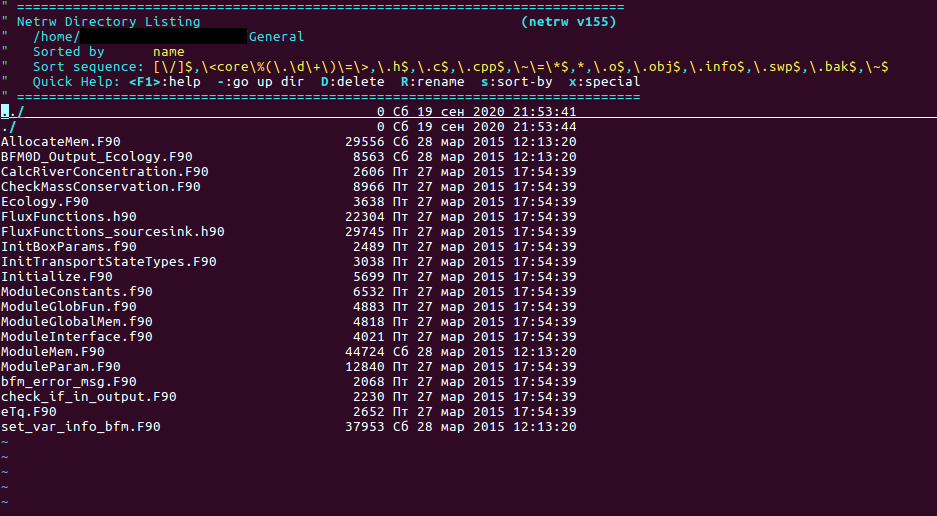Open CalcRiverConcentration.F90 file
The image size is (937, 516).
point(105,172)
